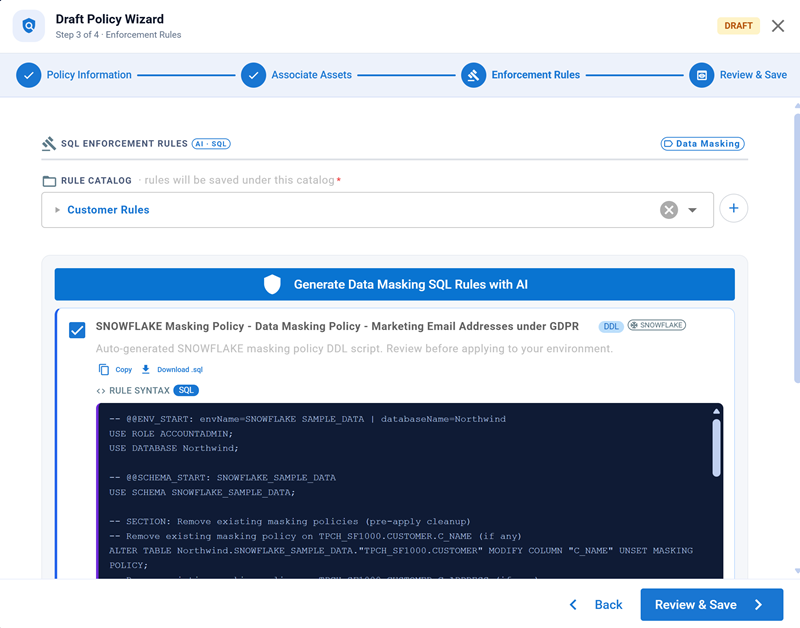Click the Enforcement Rules gavel step icon
800x628 pixels.
[473, 75]
